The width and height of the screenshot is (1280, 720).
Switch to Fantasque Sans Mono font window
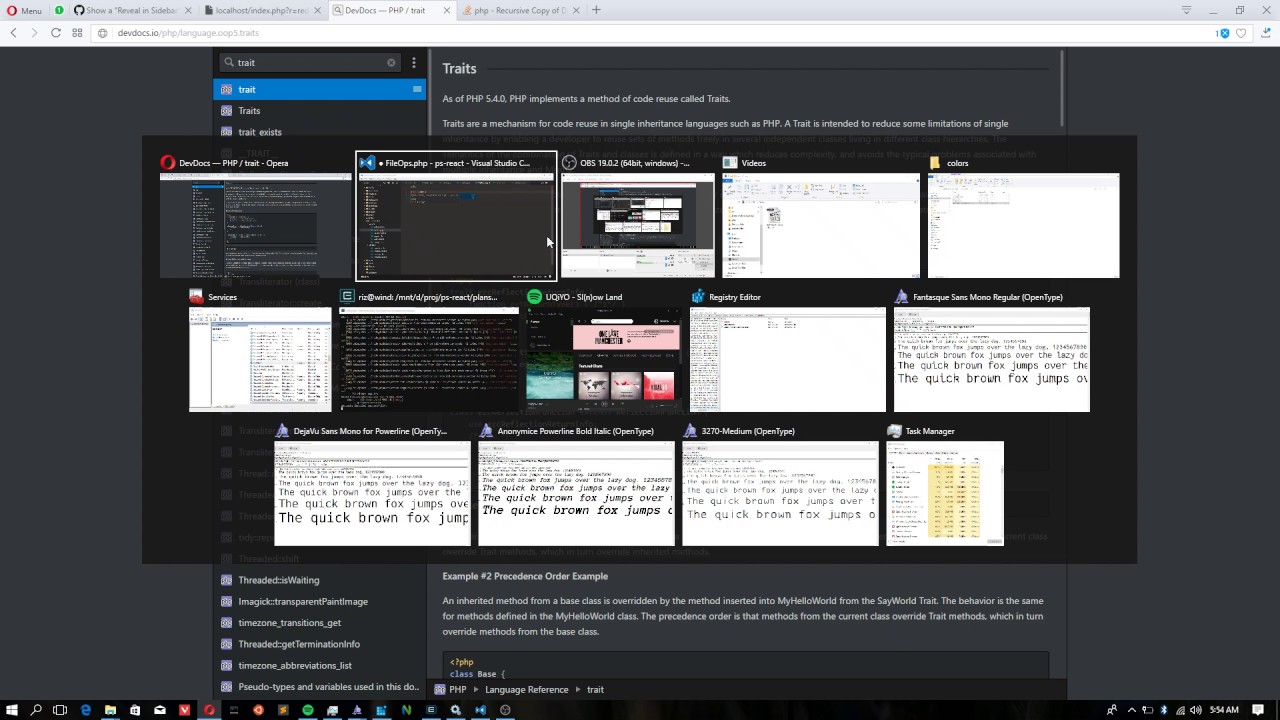click(x=991, y=350)
